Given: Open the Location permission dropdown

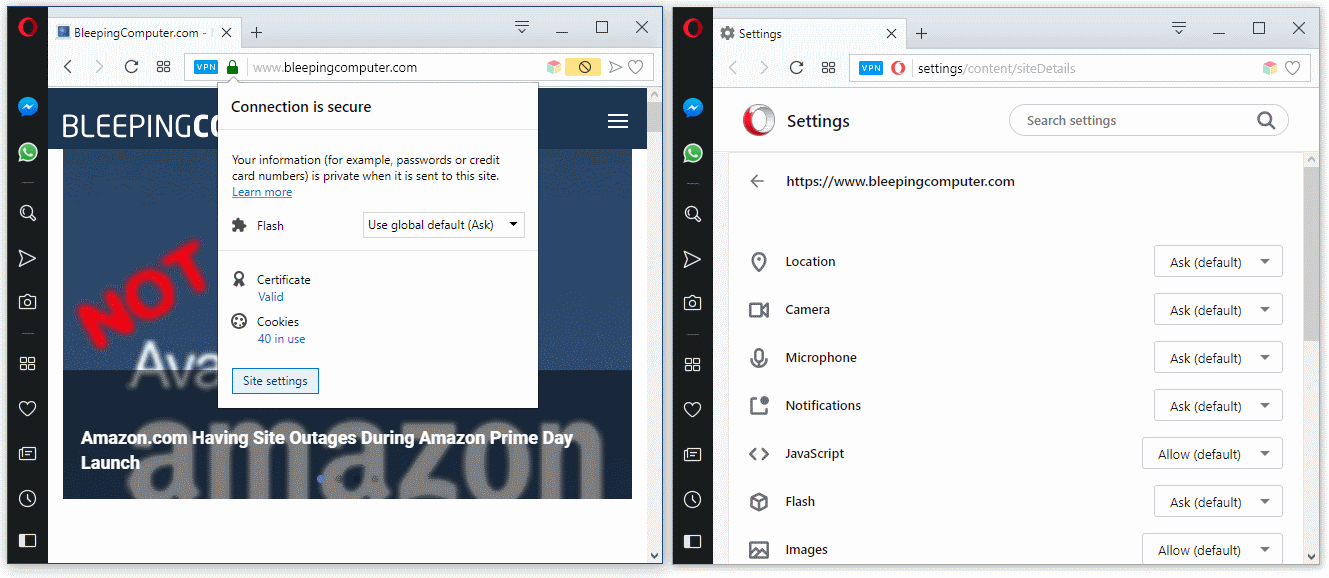Looking at the screenshot, I should coord(1218,262).
